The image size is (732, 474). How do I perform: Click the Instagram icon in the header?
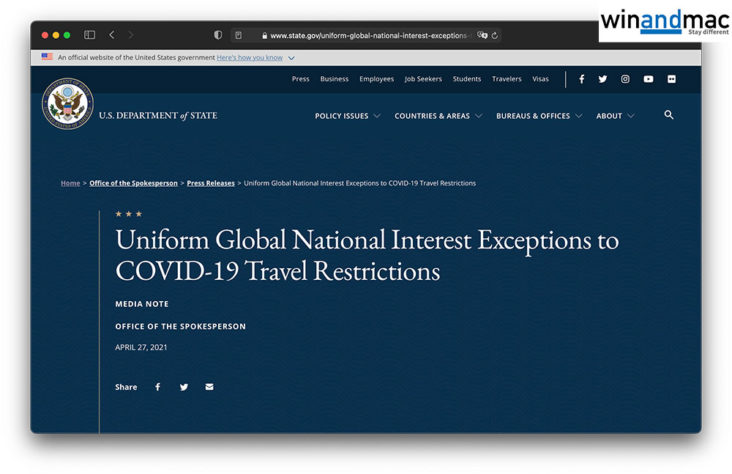pos(625,79)
